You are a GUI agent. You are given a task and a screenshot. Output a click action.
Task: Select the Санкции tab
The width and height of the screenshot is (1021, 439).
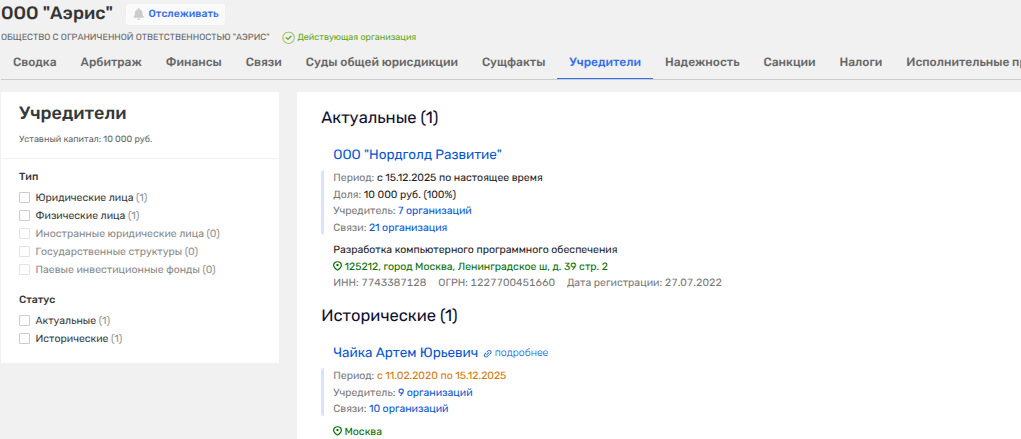[x=789, y=62]
